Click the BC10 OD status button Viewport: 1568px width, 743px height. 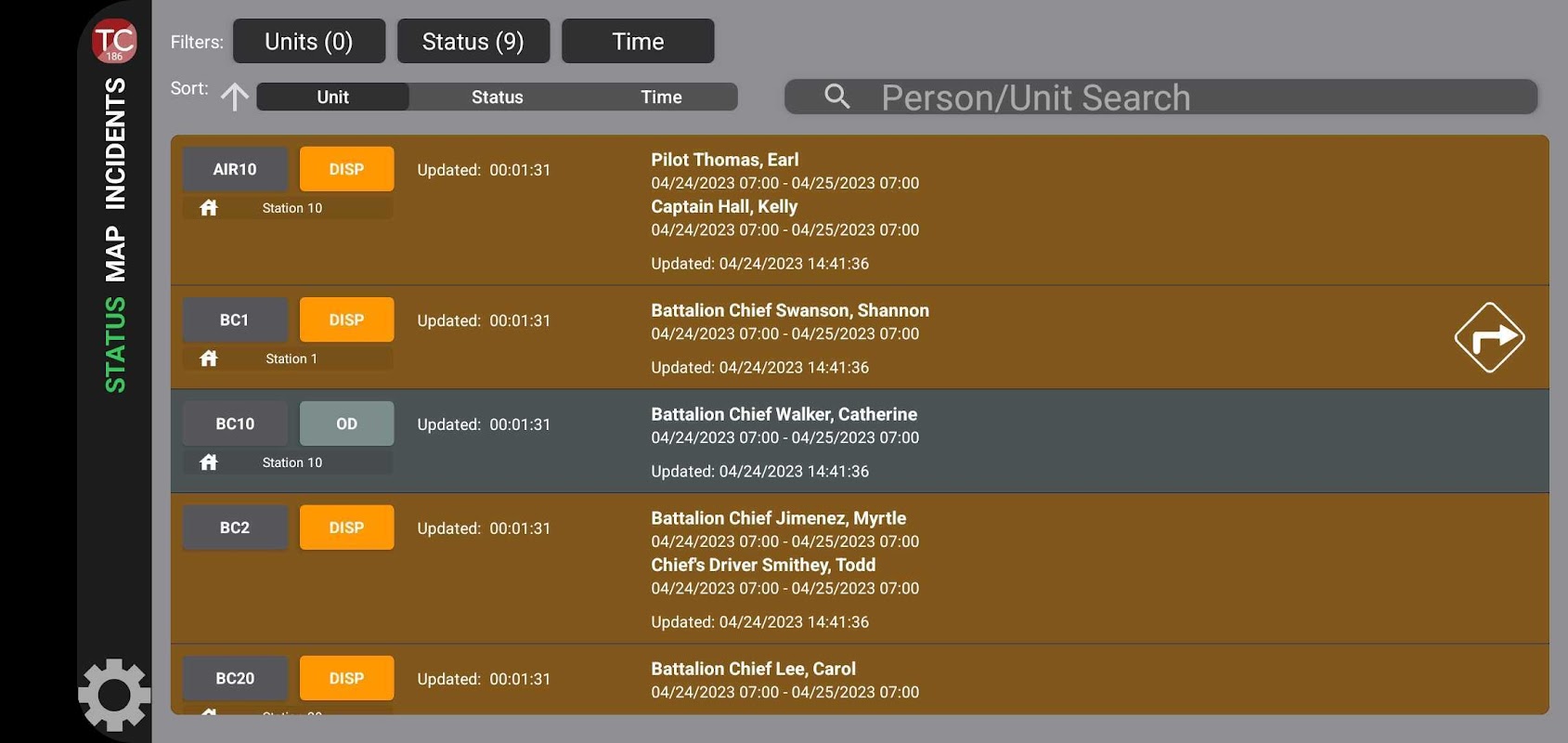pyautogui.click(x=346, y=424)
